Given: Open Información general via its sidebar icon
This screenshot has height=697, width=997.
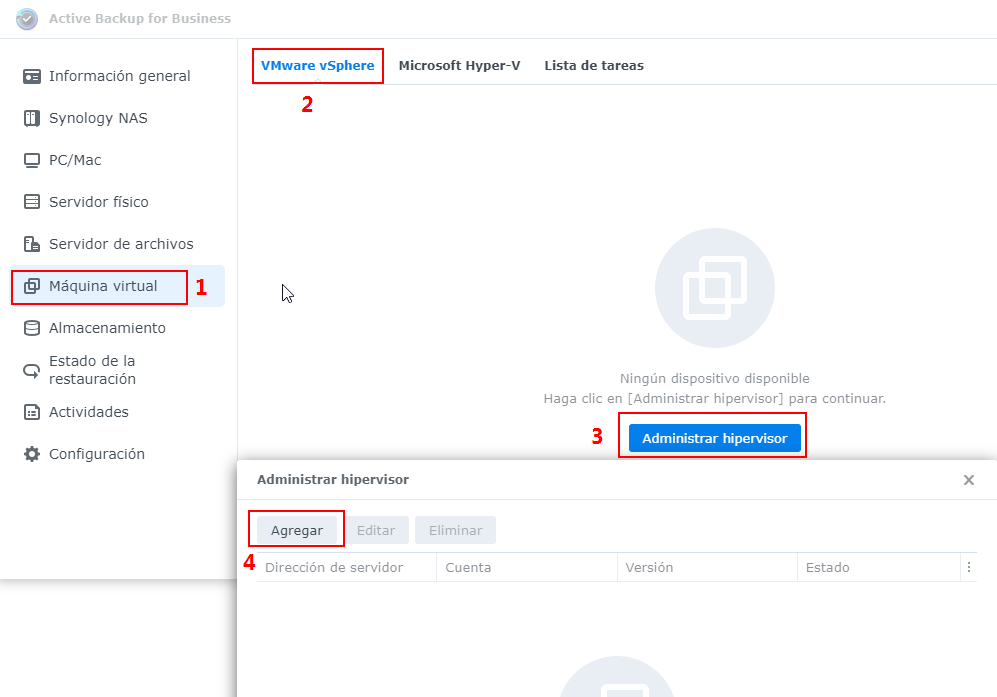Looking at the screenshot, I should click(x=32, y=76).
